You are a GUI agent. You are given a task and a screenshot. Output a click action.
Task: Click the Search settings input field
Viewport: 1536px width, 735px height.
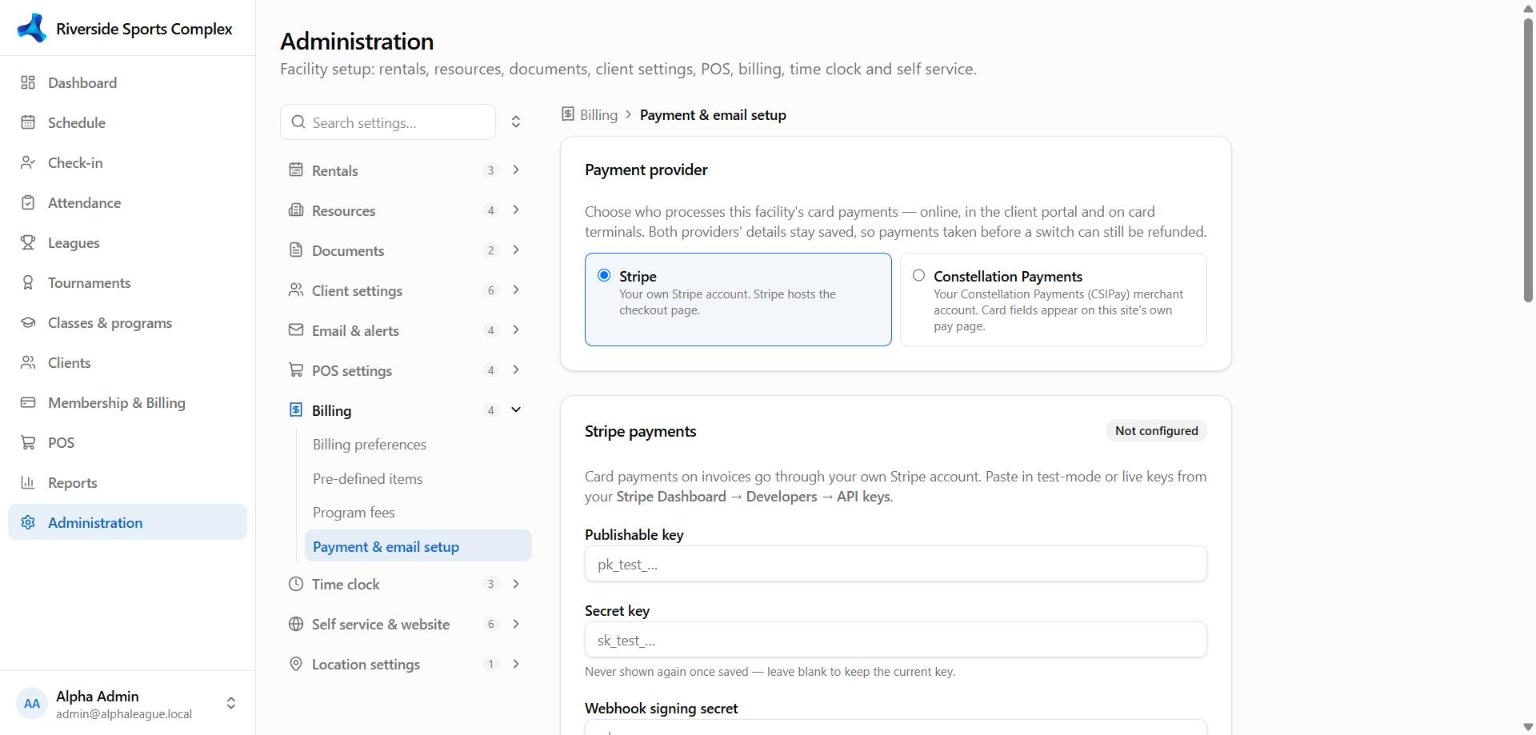pyautogui.click(x=388, y=122)
